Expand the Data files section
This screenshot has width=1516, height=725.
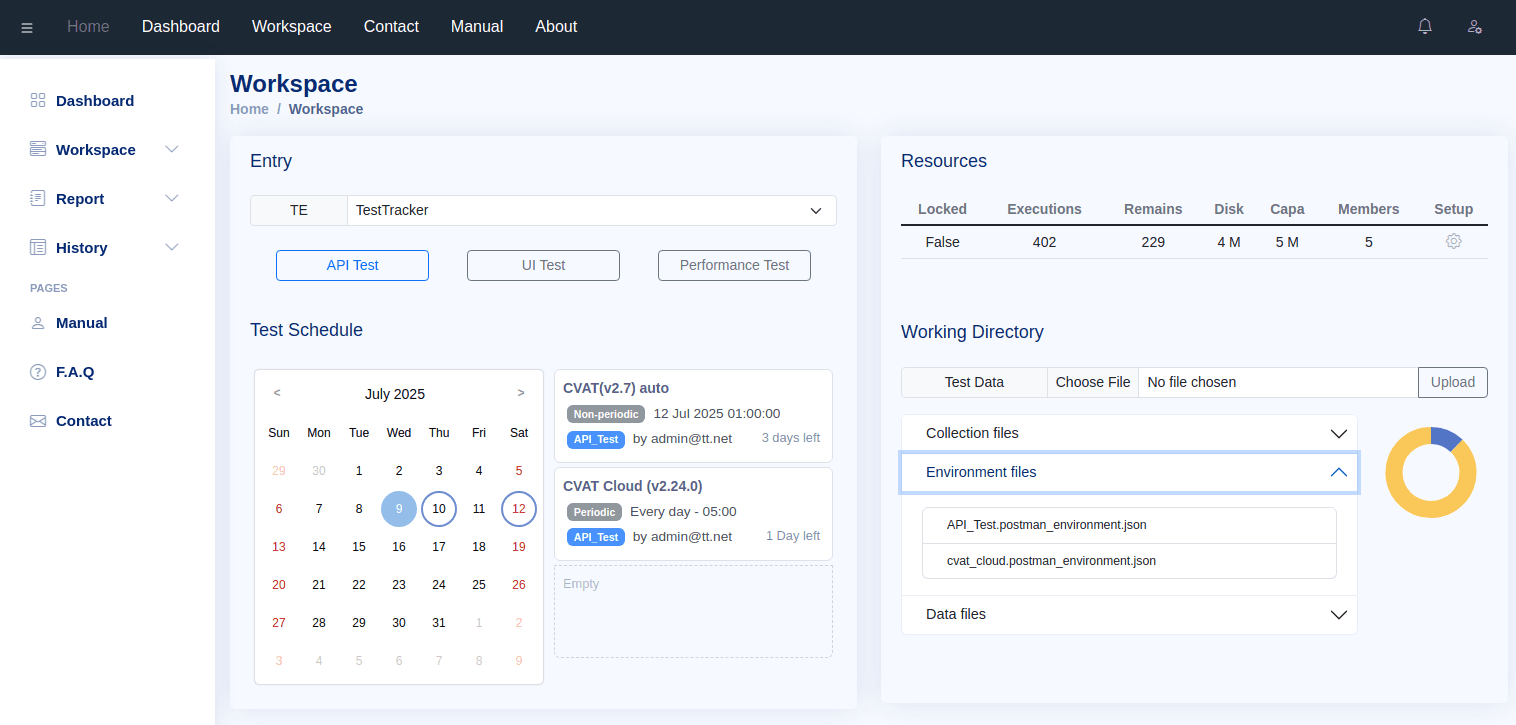[x=1129, y=614]
